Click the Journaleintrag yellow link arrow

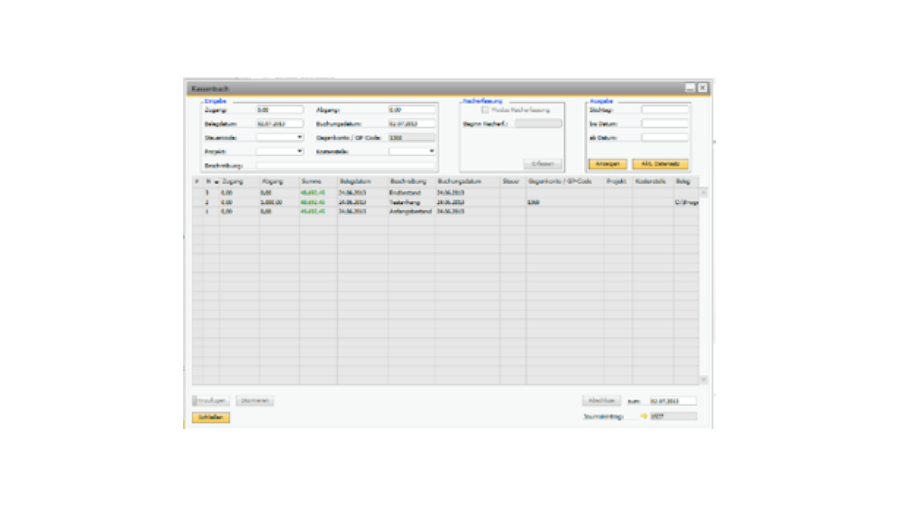(x=644, y=416)
